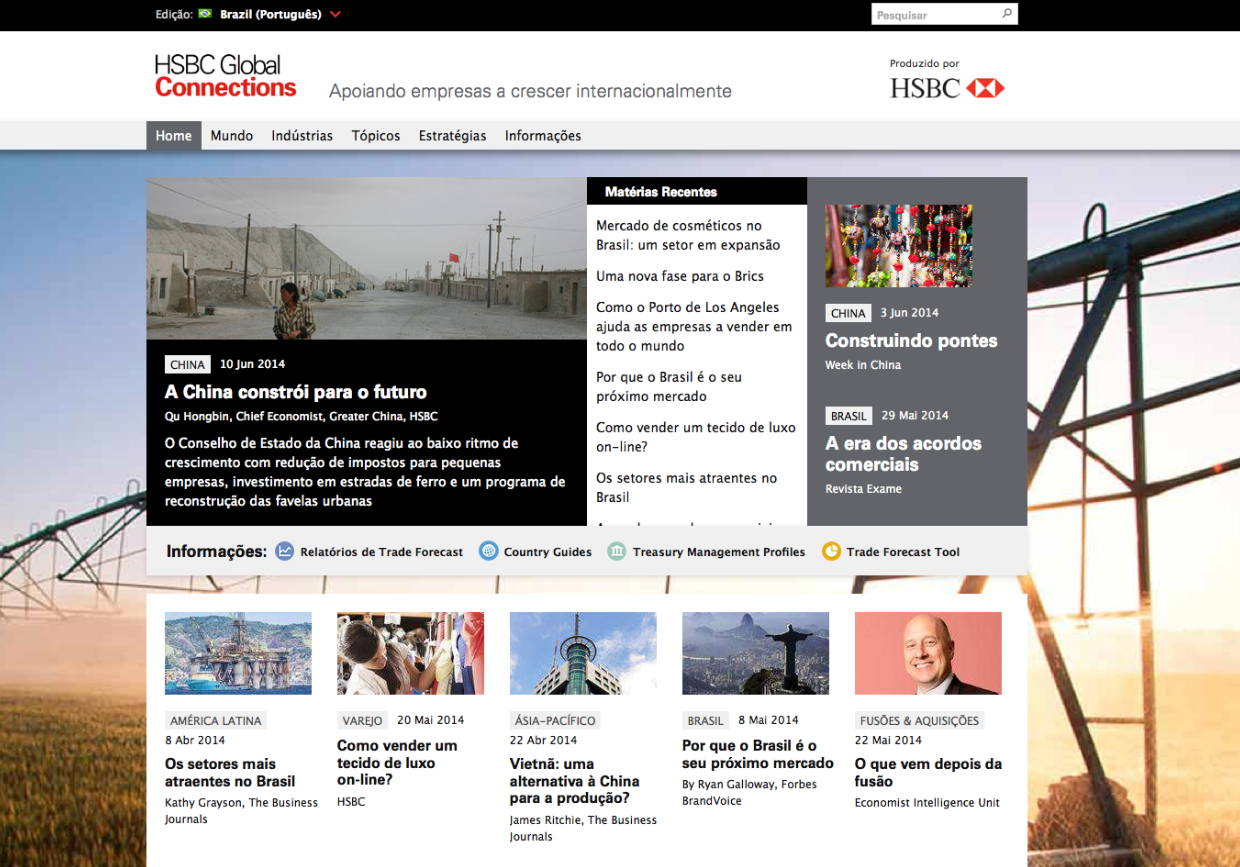Click the FUSÕES & AQUISIÇÕES category tag
The width and height of the screenshot is (1240, 867).
click(x=920, y=720)
